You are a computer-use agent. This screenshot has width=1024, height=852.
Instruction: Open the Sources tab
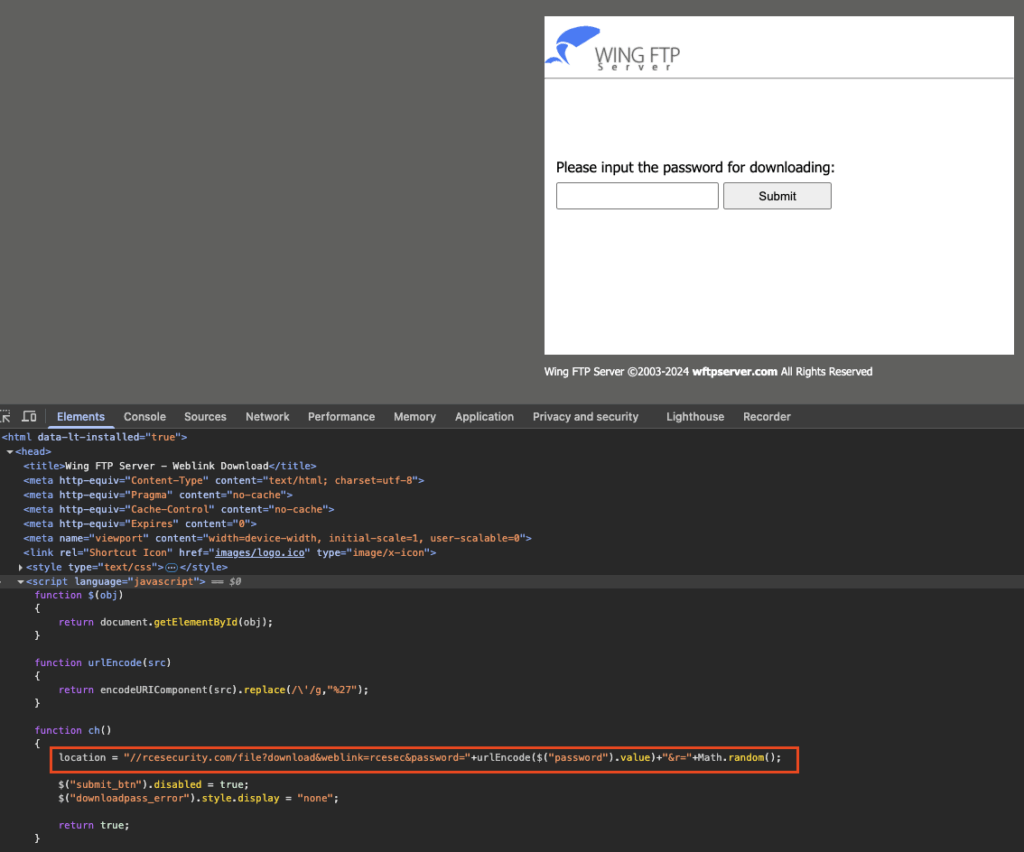tap(205, 417)
